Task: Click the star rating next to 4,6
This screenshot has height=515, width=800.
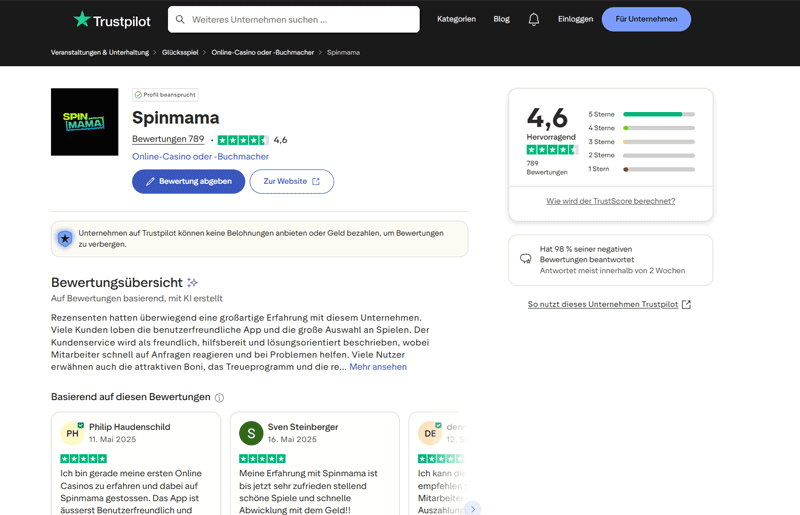Action: pyautogui.click(x=243, y=140)
